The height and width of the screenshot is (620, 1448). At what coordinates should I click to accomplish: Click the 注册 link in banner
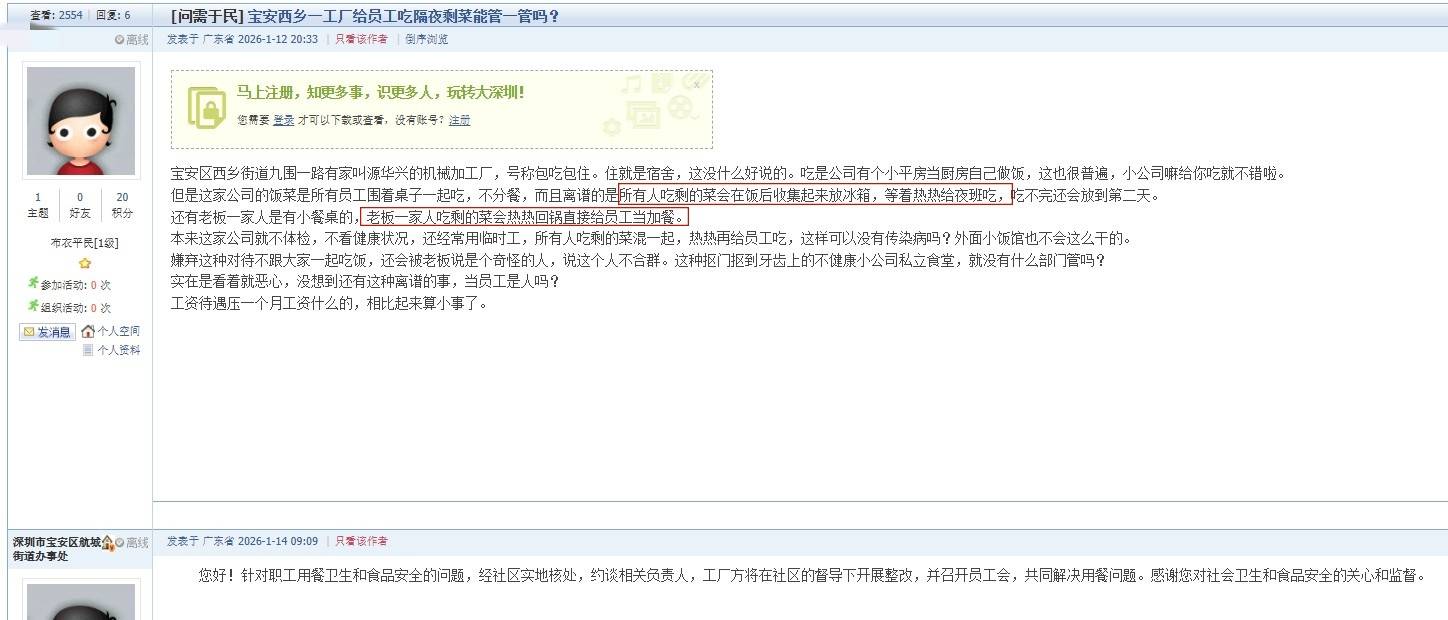[459, 120]
